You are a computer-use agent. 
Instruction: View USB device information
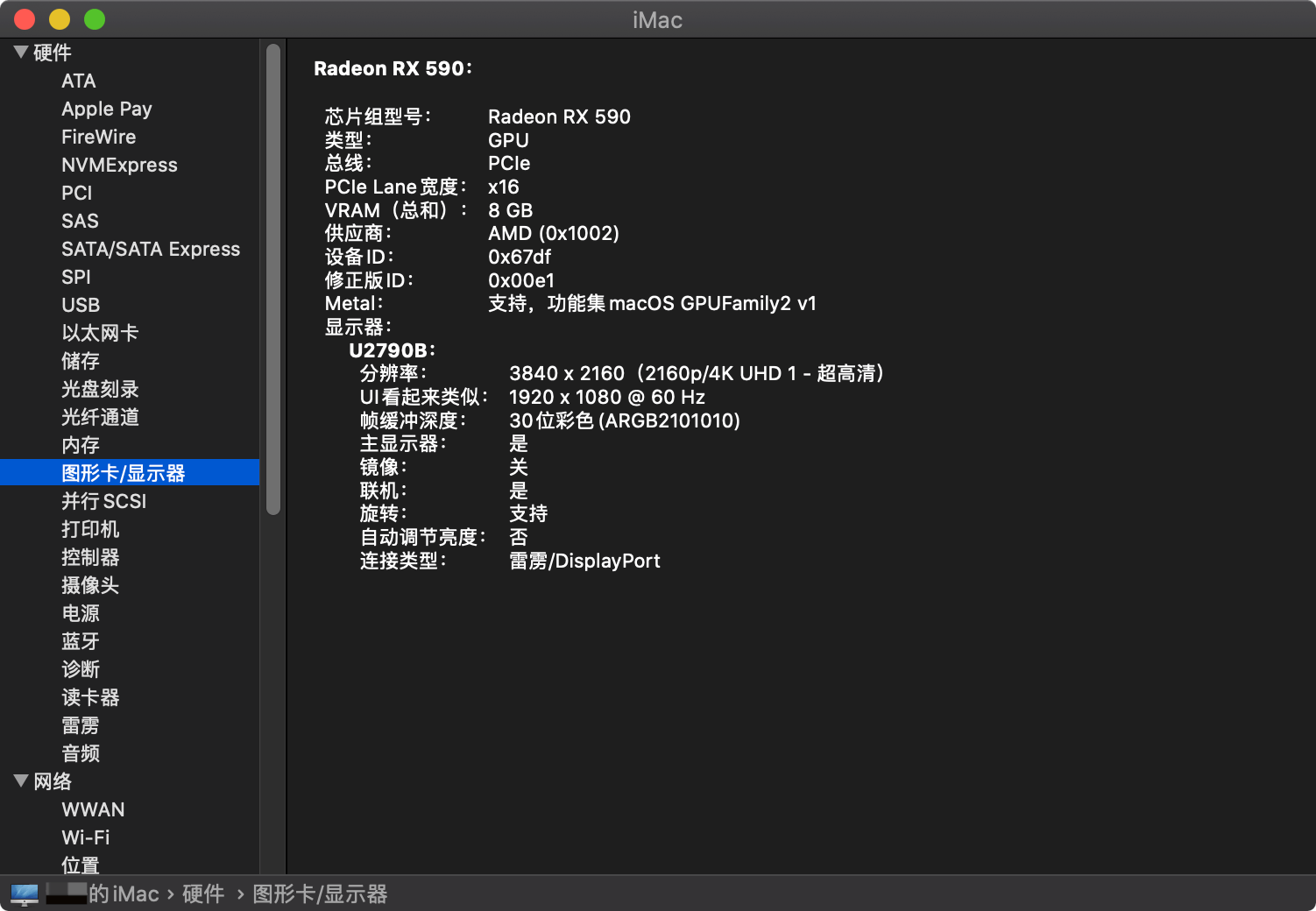[81, 305]
